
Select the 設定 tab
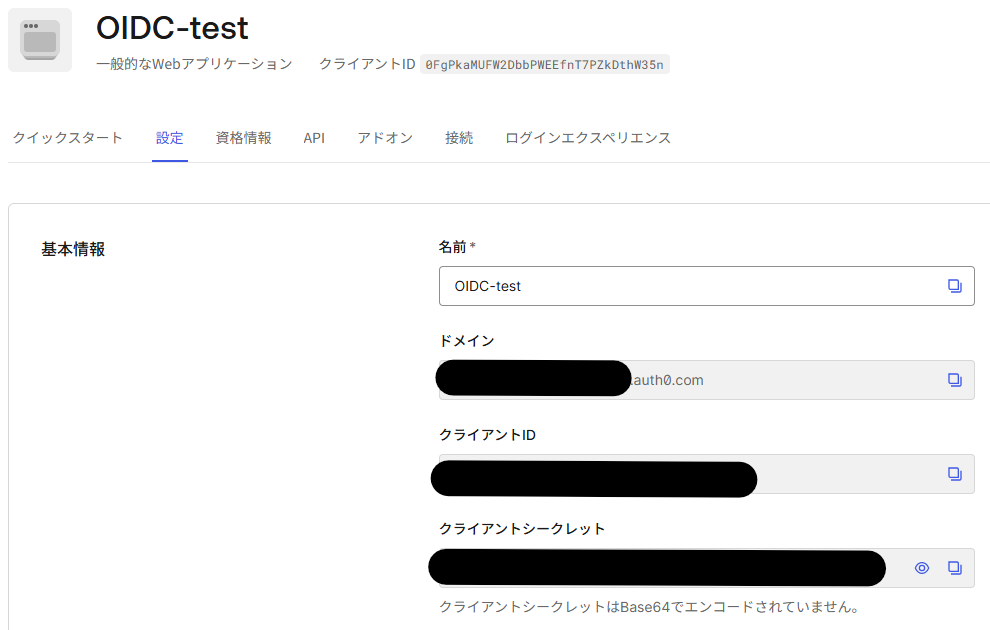click(x=169, y=138)
